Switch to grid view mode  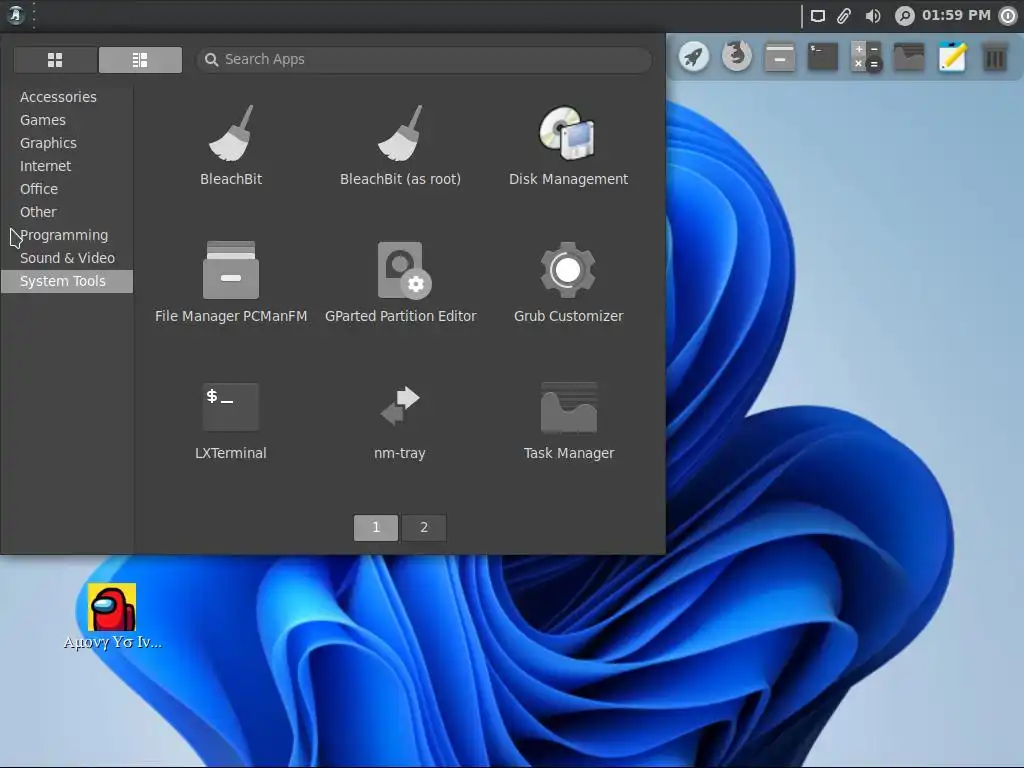tap(56, 60)
